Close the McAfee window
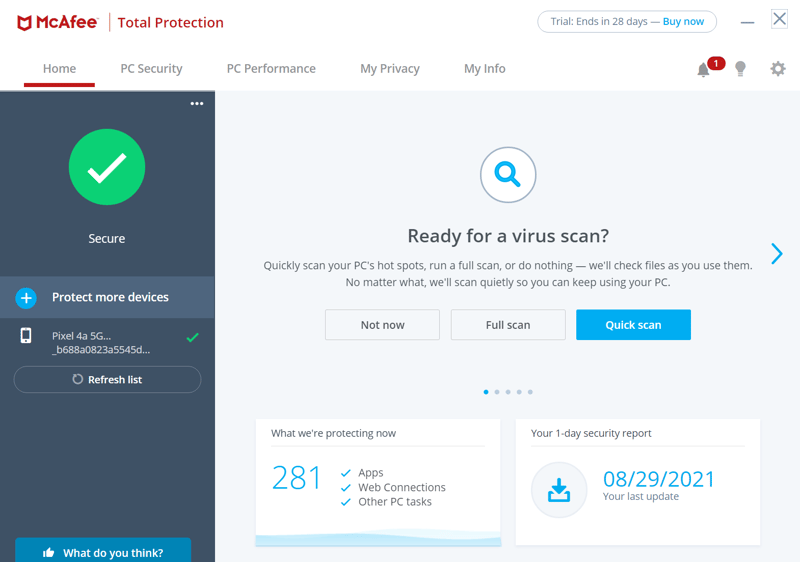This screenshot has height=562, width=800. 779,19
